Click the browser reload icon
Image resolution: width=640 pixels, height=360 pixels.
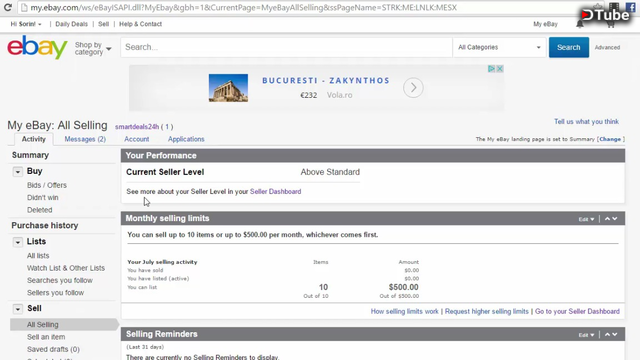click(x=7, y=7)
